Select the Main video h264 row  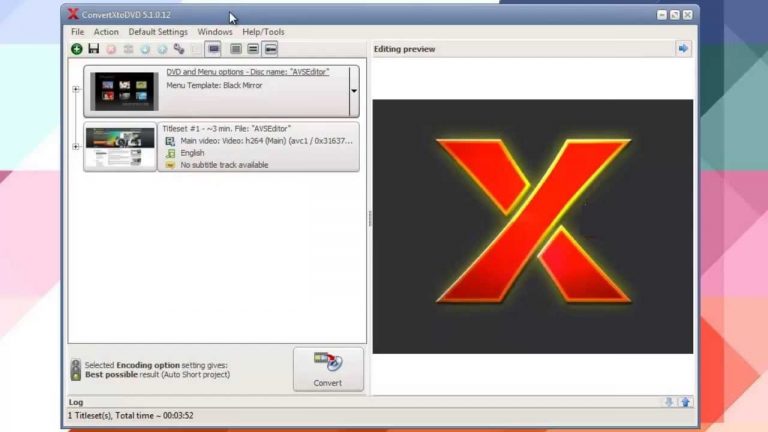266,141
